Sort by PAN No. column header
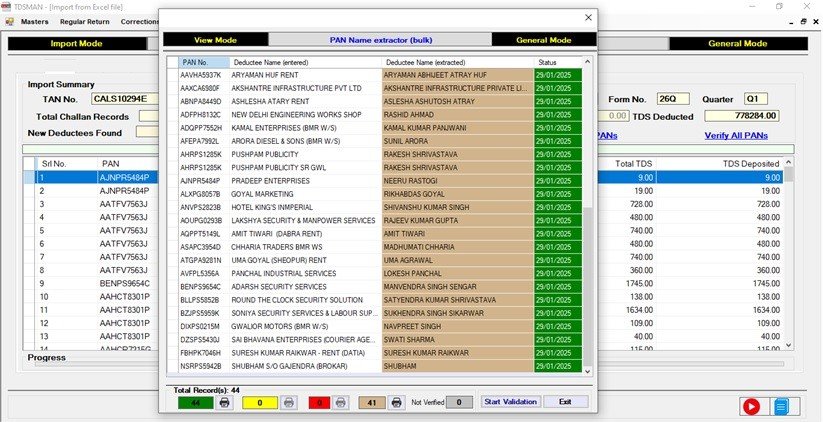 pos(204,62)
